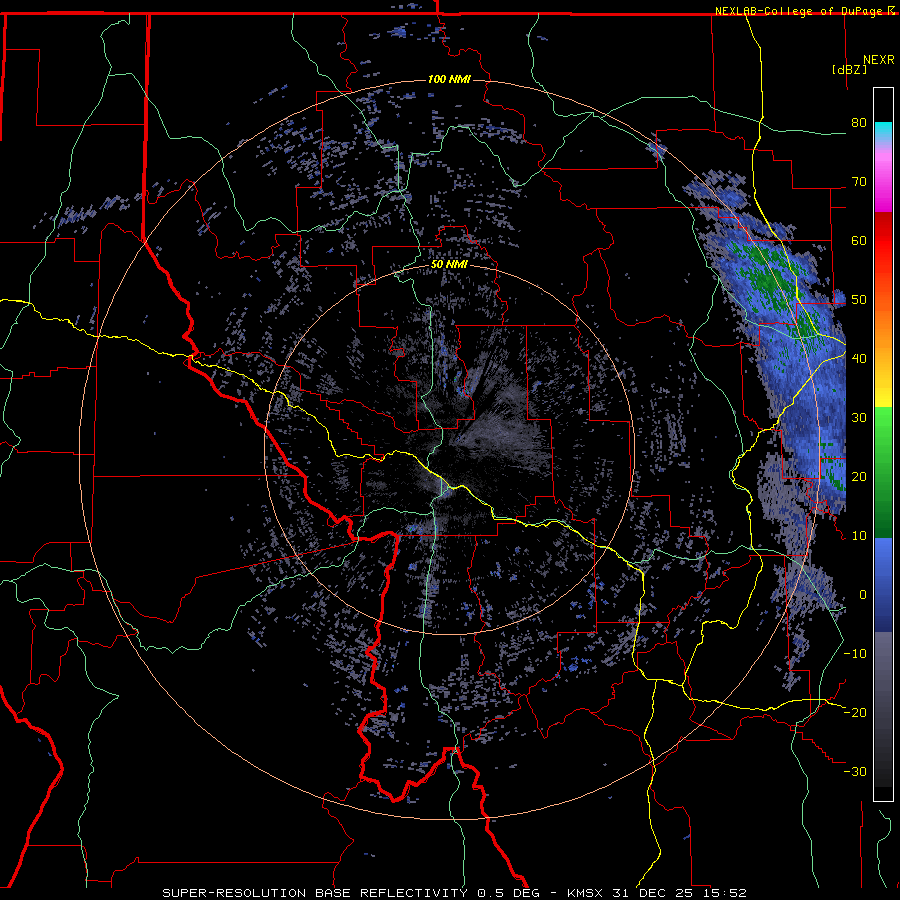This screenshot has width=900, height=900.
Task: Click the -10 dBZ tick label
Action: pos(855,654)
